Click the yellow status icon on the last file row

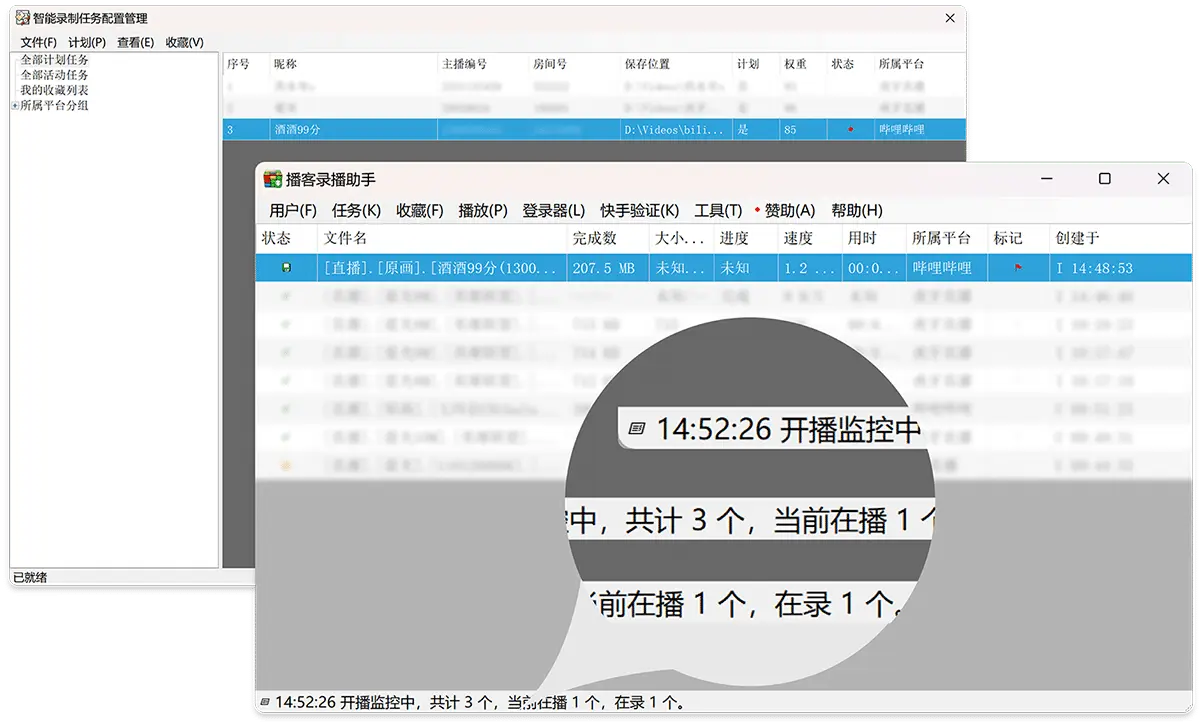point(284,464)
